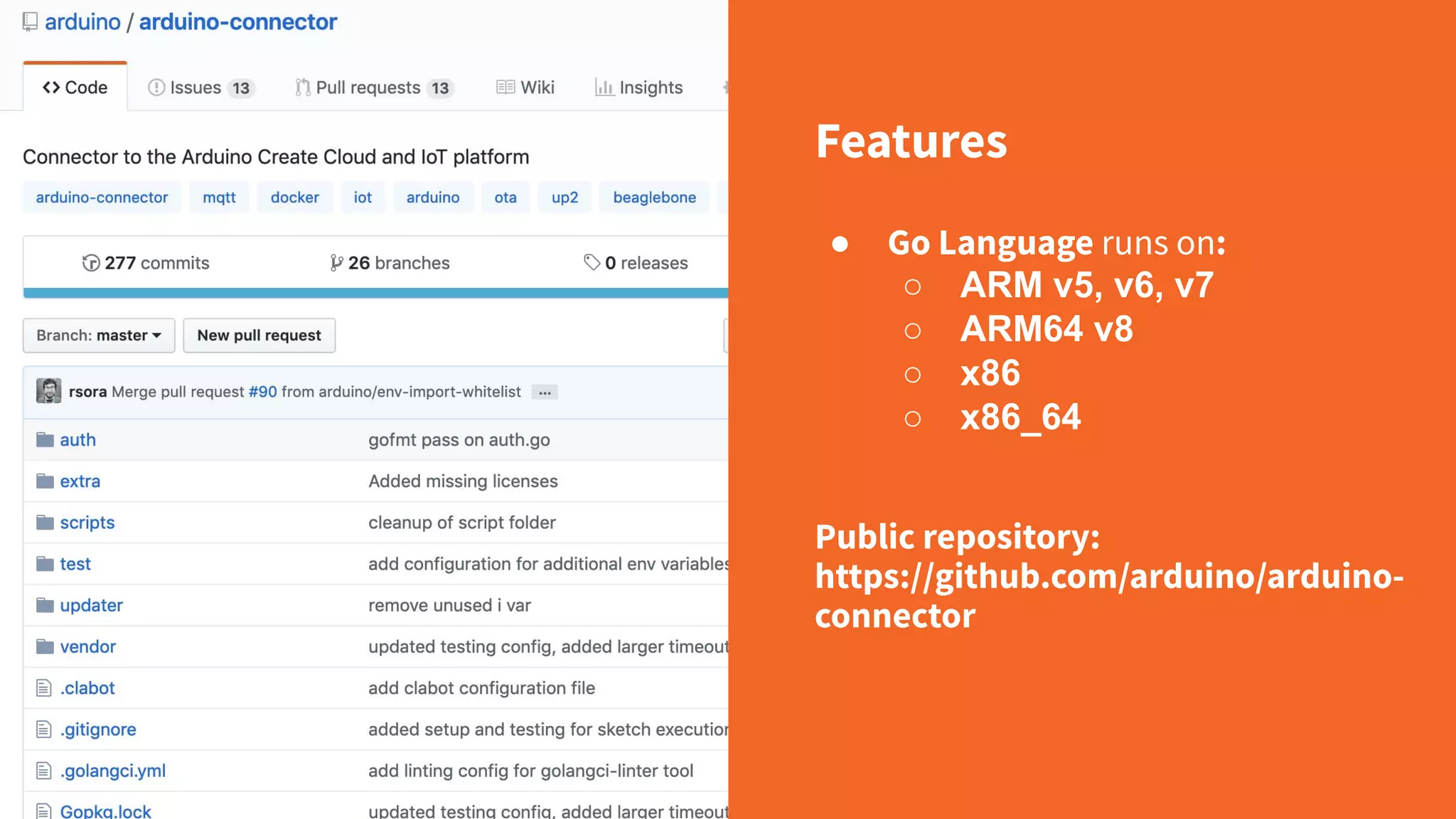Open the arduino owner link
The height and width of the screenshot is (819, 1456).
pos(82,22)
